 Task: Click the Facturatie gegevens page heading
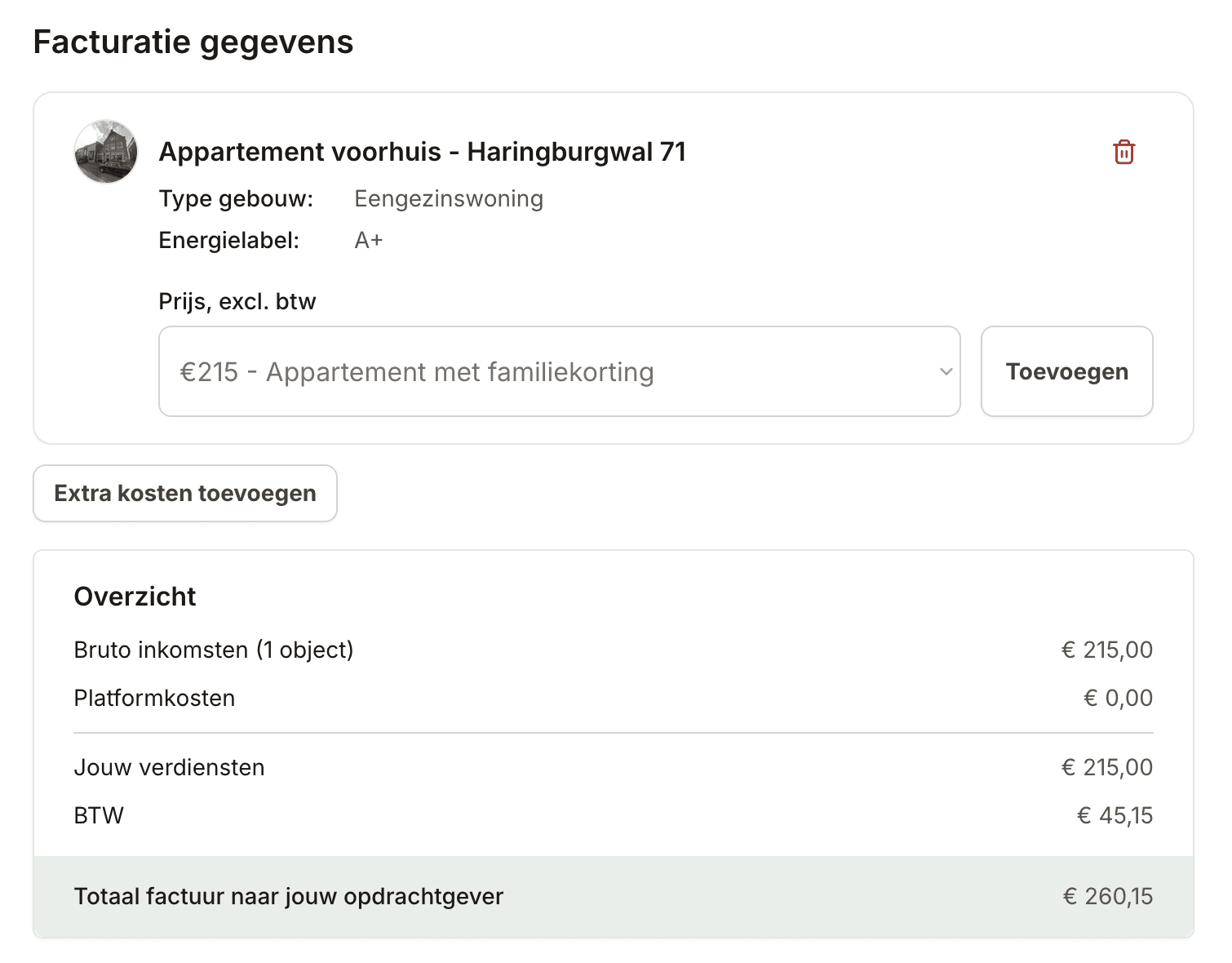[x=193, y=42]
